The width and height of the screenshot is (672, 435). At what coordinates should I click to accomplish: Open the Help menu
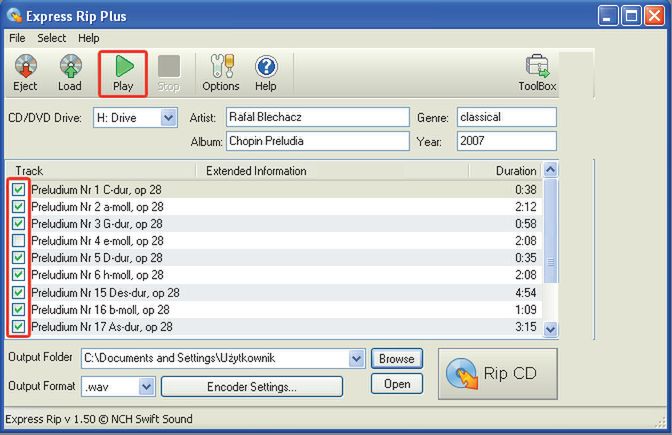click(x=89, y=38)
